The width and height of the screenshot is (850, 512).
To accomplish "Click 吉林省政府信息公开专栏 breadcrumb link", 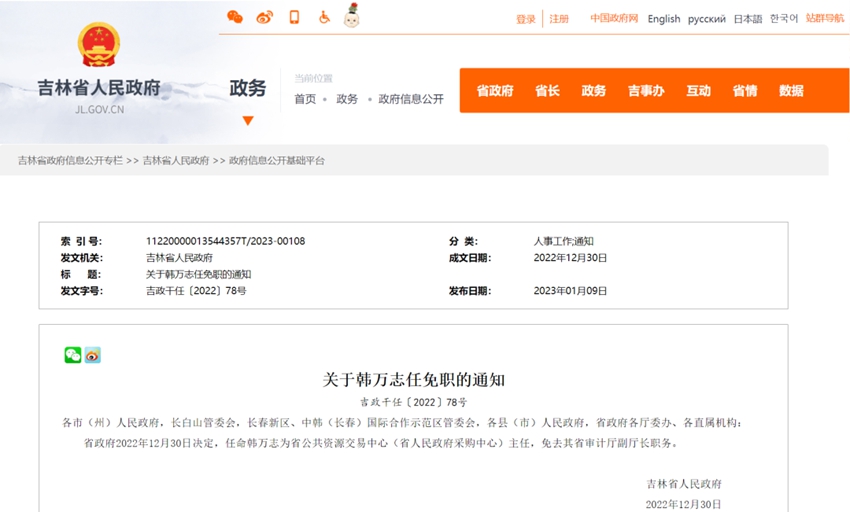I will [70, 160].
